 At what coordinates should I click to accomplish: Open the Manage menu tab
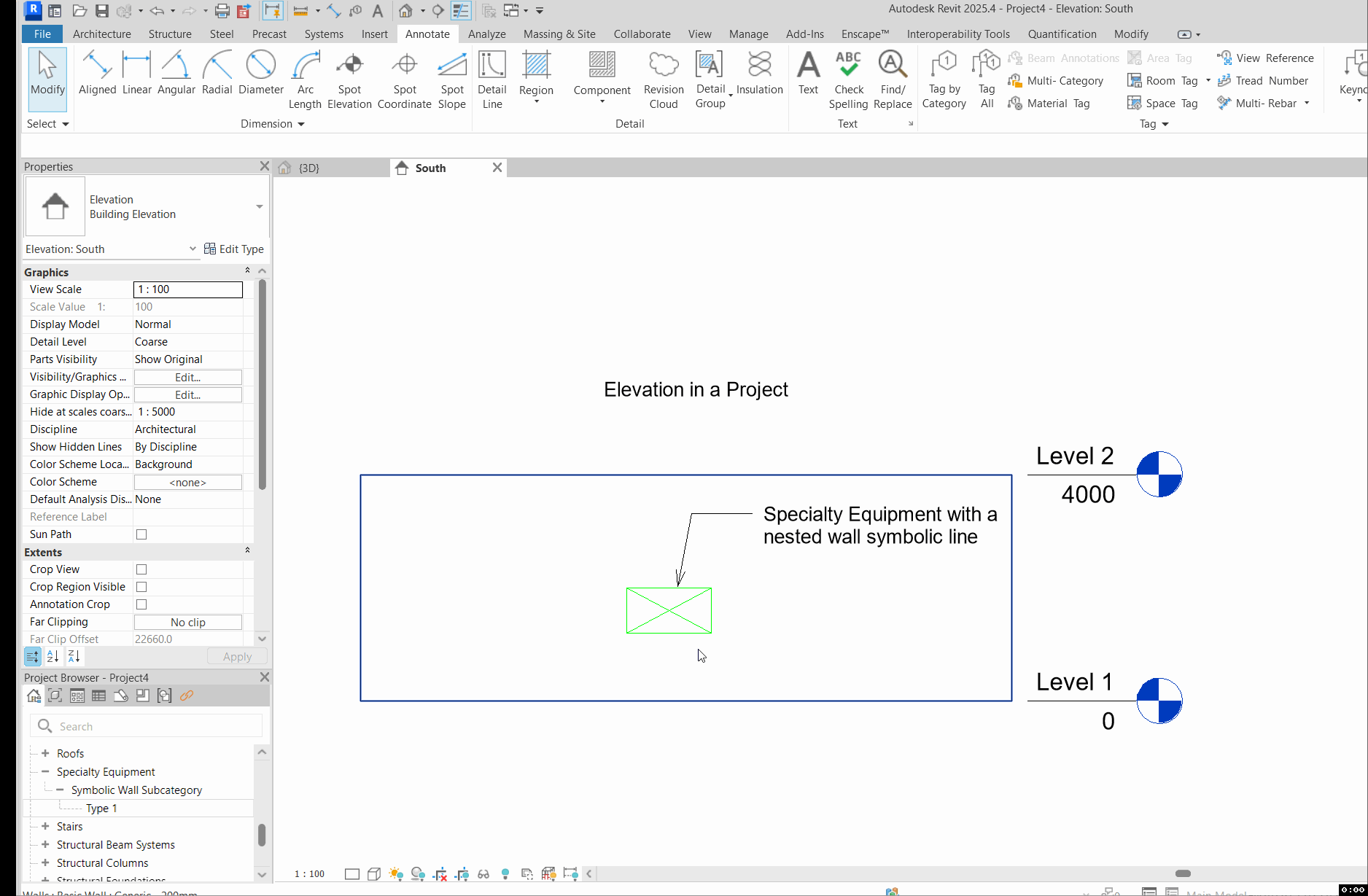(x=748, y=34)
